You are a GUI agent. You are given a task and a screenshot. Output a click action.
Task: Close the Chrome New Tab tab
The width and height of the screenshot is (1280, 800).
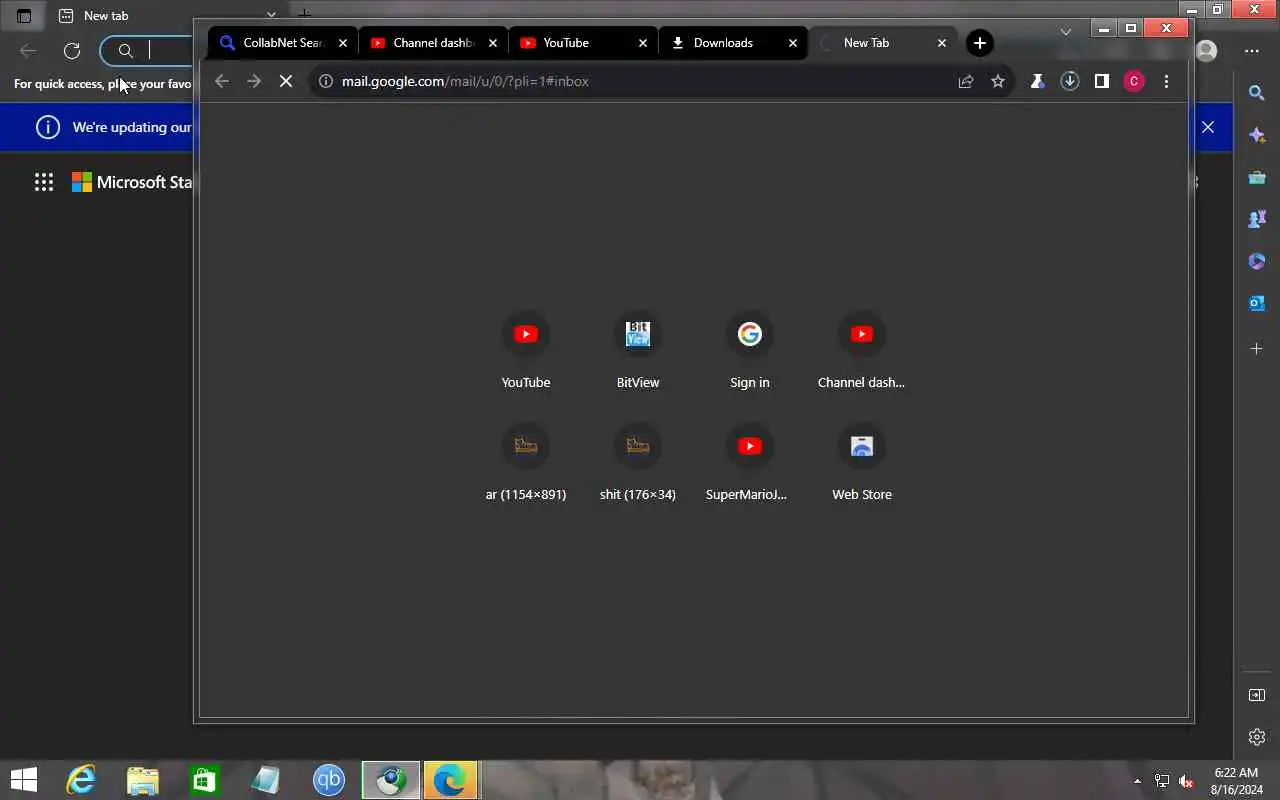(942, 43)
